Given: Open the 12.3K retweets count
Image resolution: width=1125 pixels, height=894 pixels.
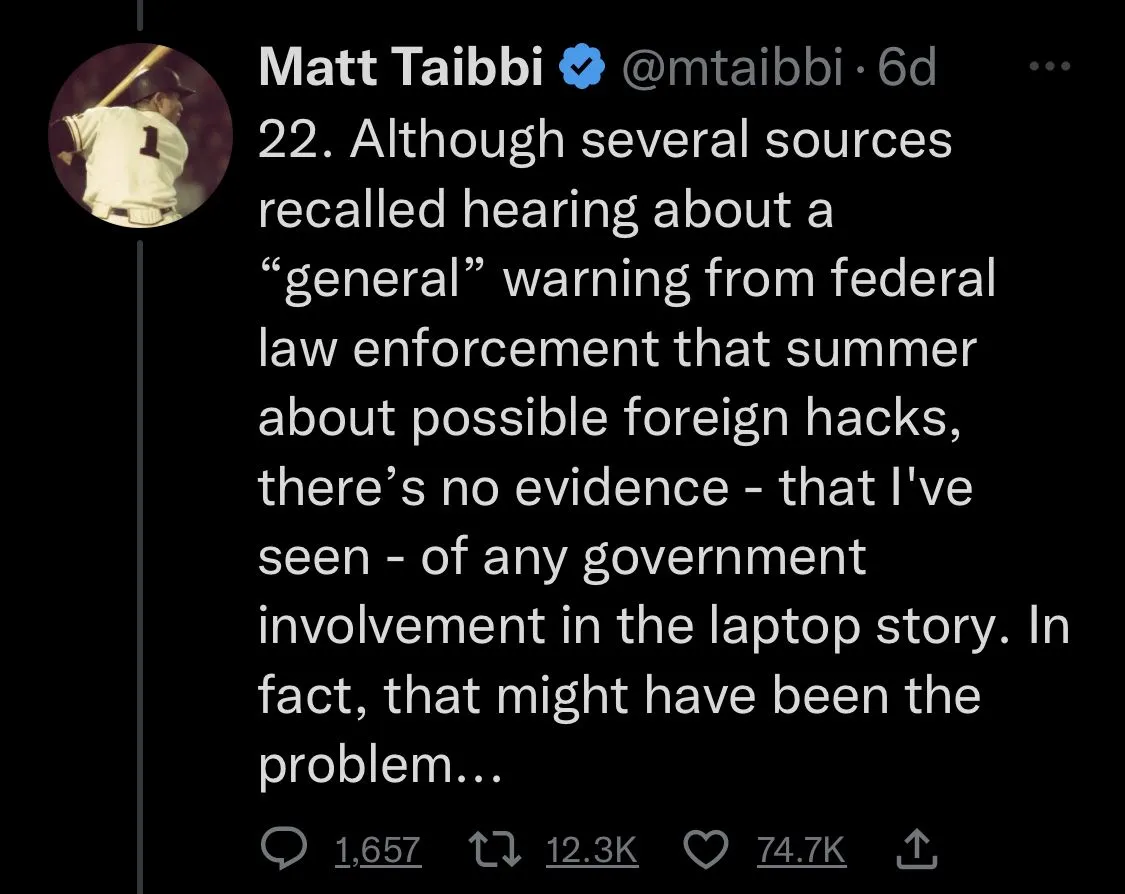Looking at the screenshot, I should click(x=592, y=850).
